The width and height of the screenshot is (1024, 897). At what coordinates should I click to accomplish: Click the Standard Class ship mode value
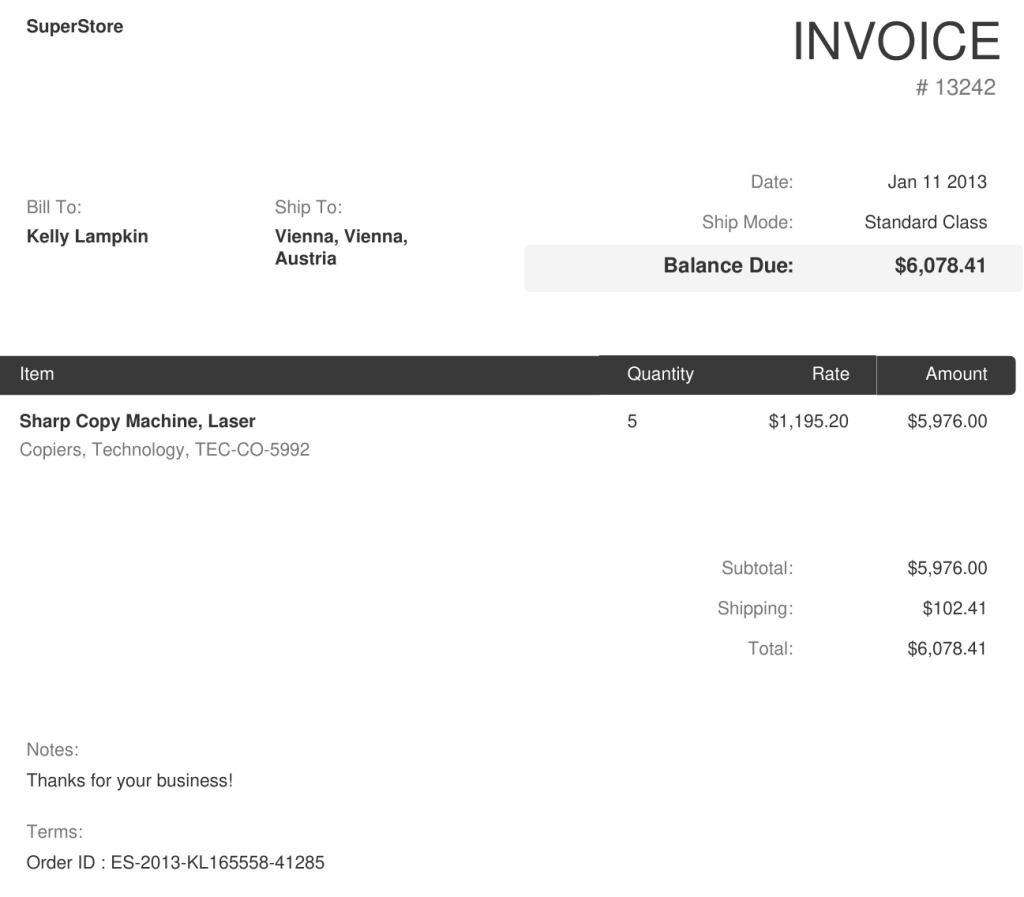(925, 223)
